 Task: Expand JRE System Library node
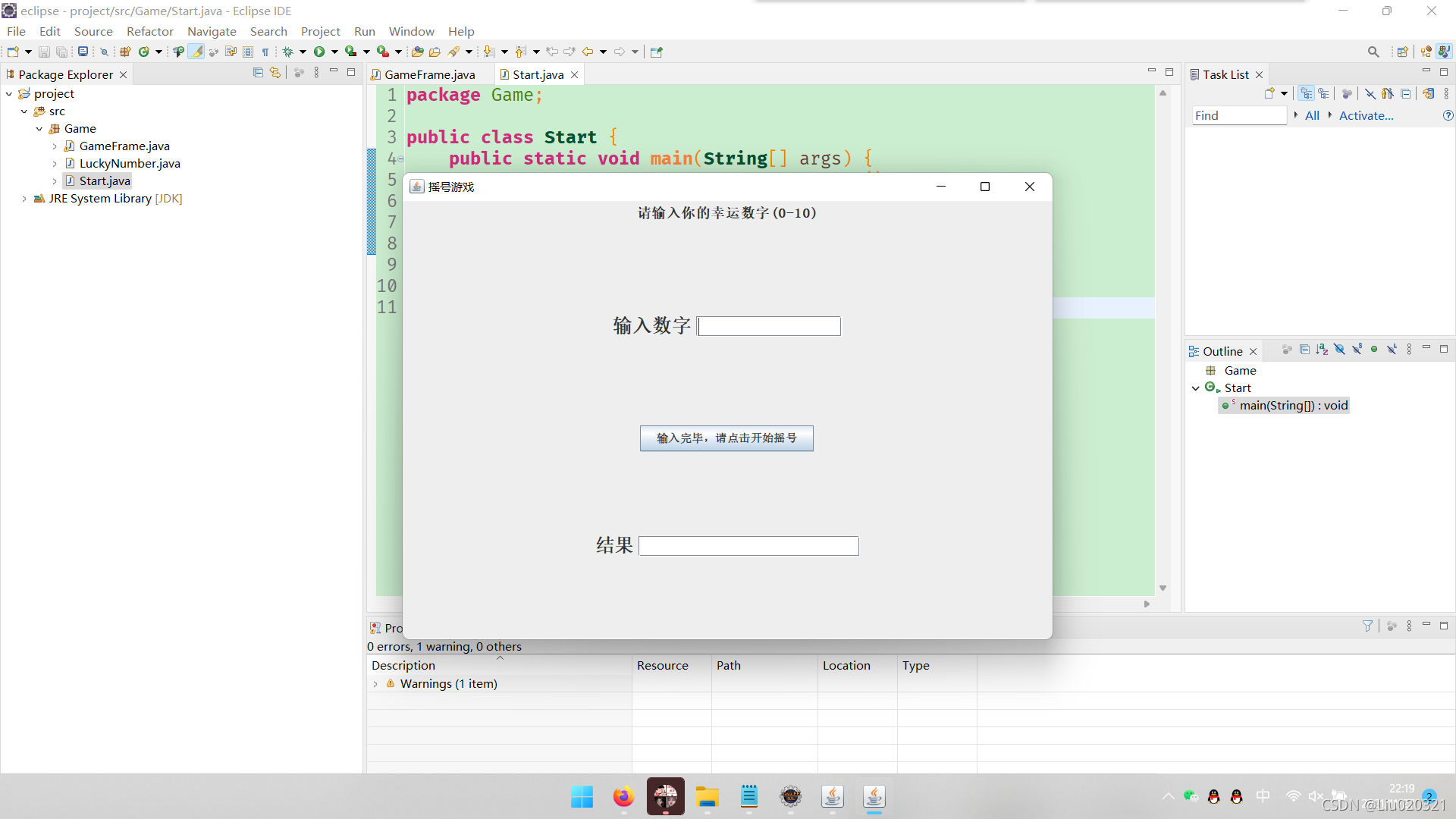(24, 199)
